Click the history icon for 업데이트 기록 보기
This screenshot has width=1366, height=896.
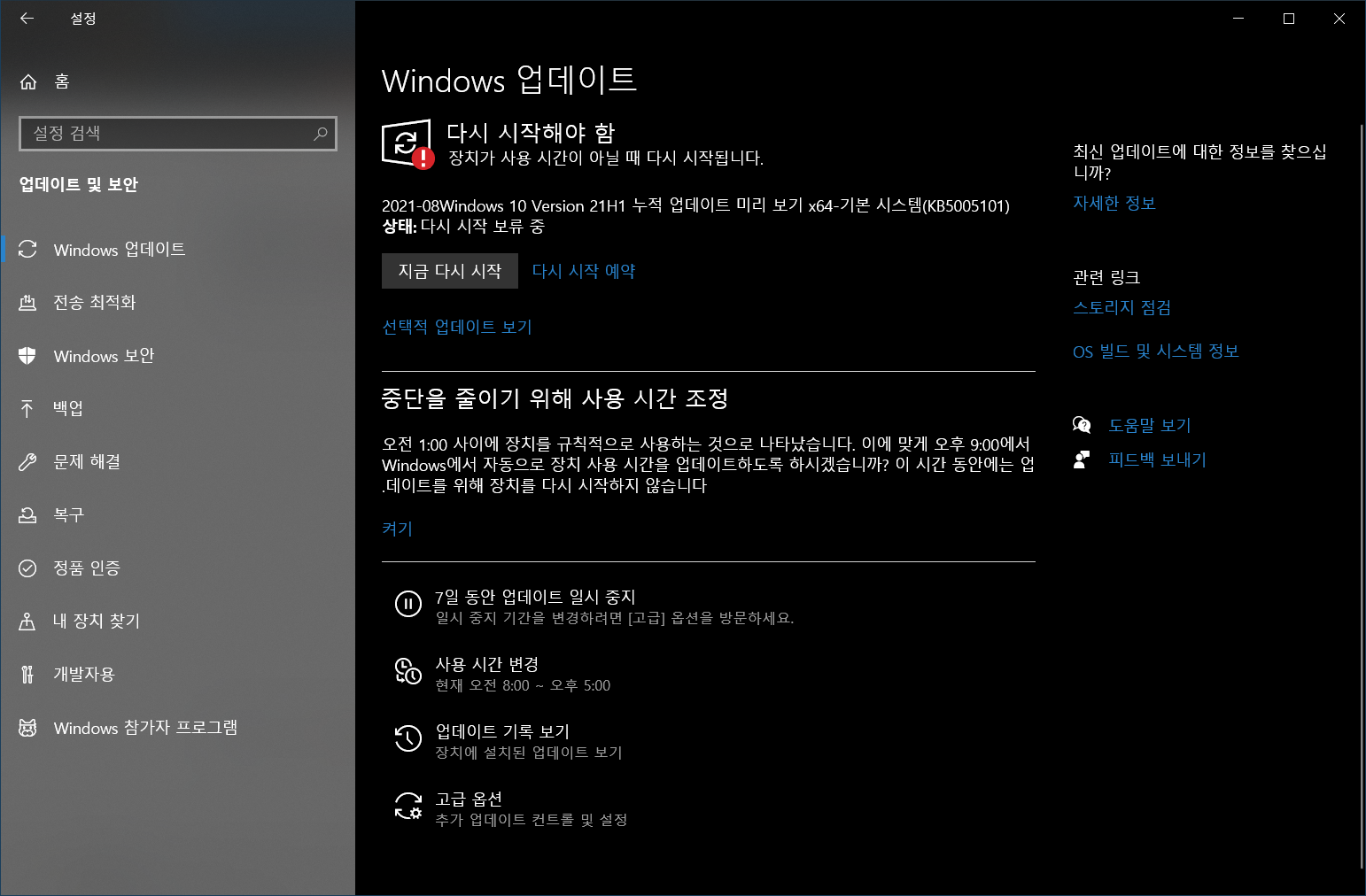tap(407, 738)
